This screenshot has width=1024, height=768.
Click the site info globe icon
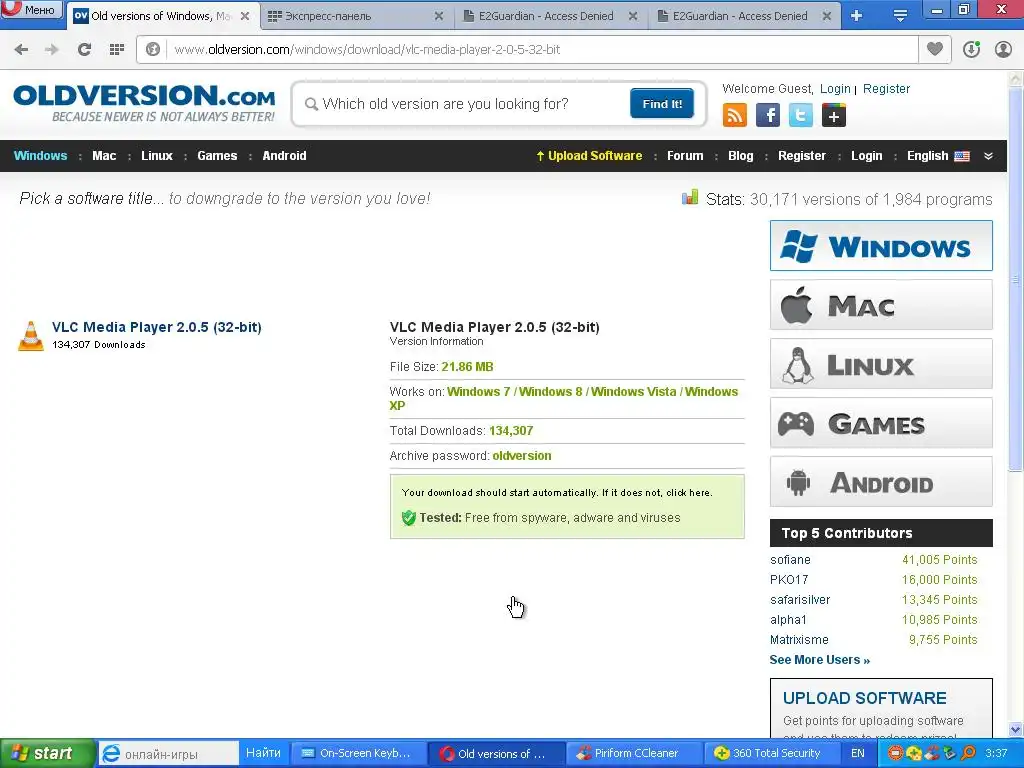point(153,50)
